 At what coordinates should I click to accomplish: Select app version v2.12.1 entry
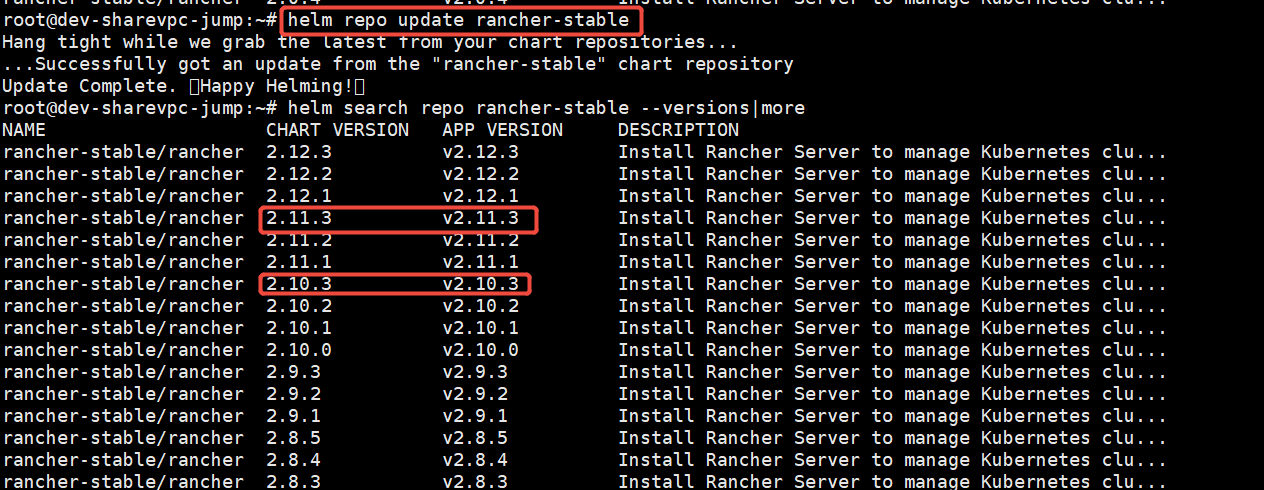click(x=480, y=196)
